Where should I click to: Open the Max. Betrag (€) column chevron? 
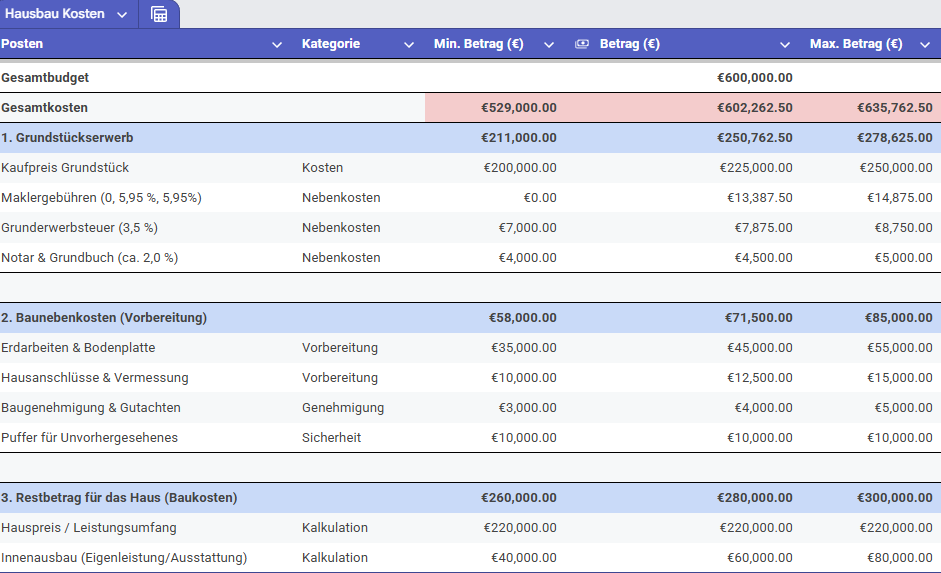point(925,45)
